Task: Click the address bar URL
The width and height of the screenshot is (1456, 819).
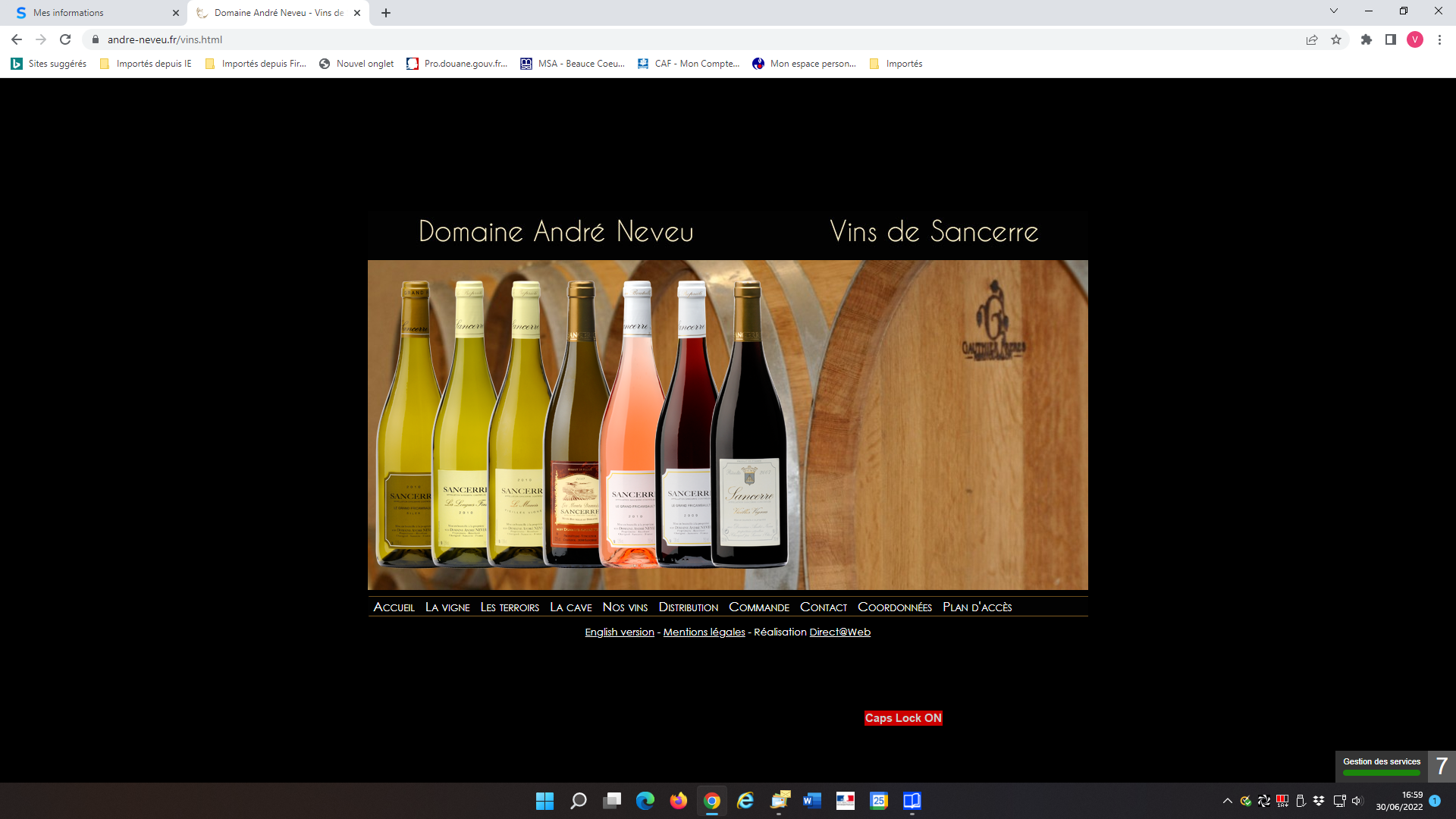Action: coord(165,39)
